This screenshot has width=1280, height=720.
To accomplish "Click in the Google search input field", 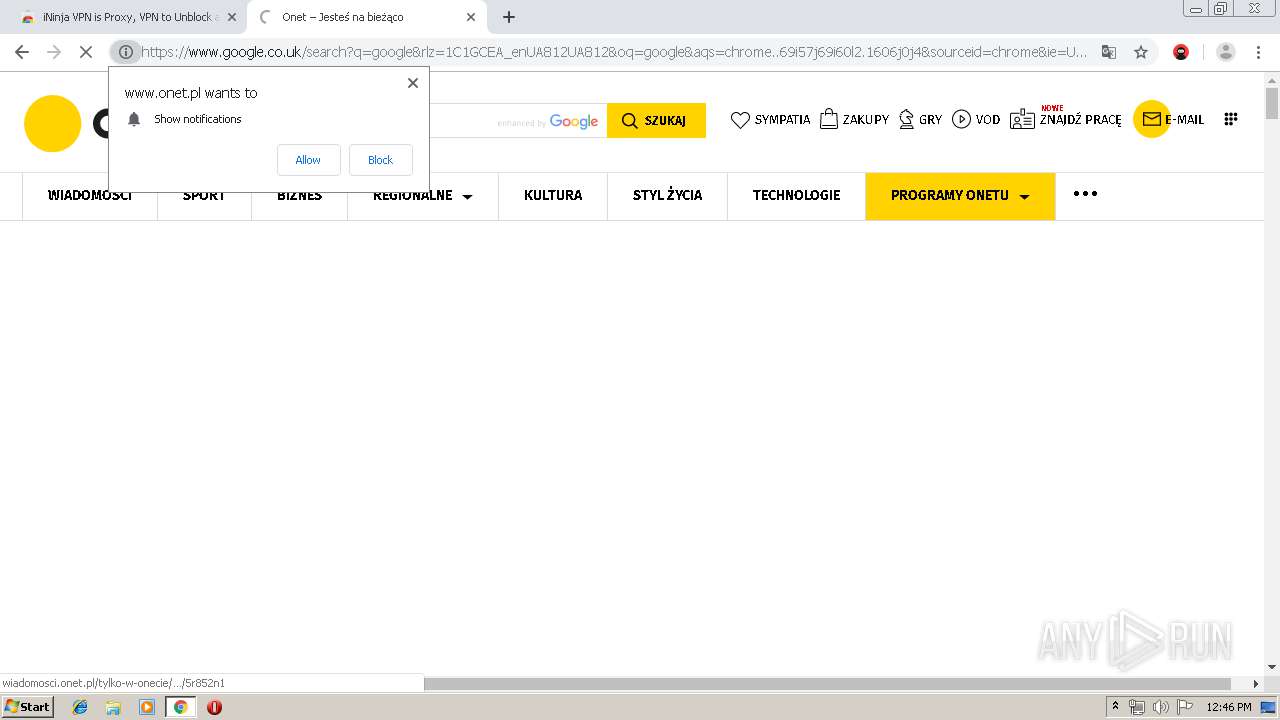I will click(518, 120).
